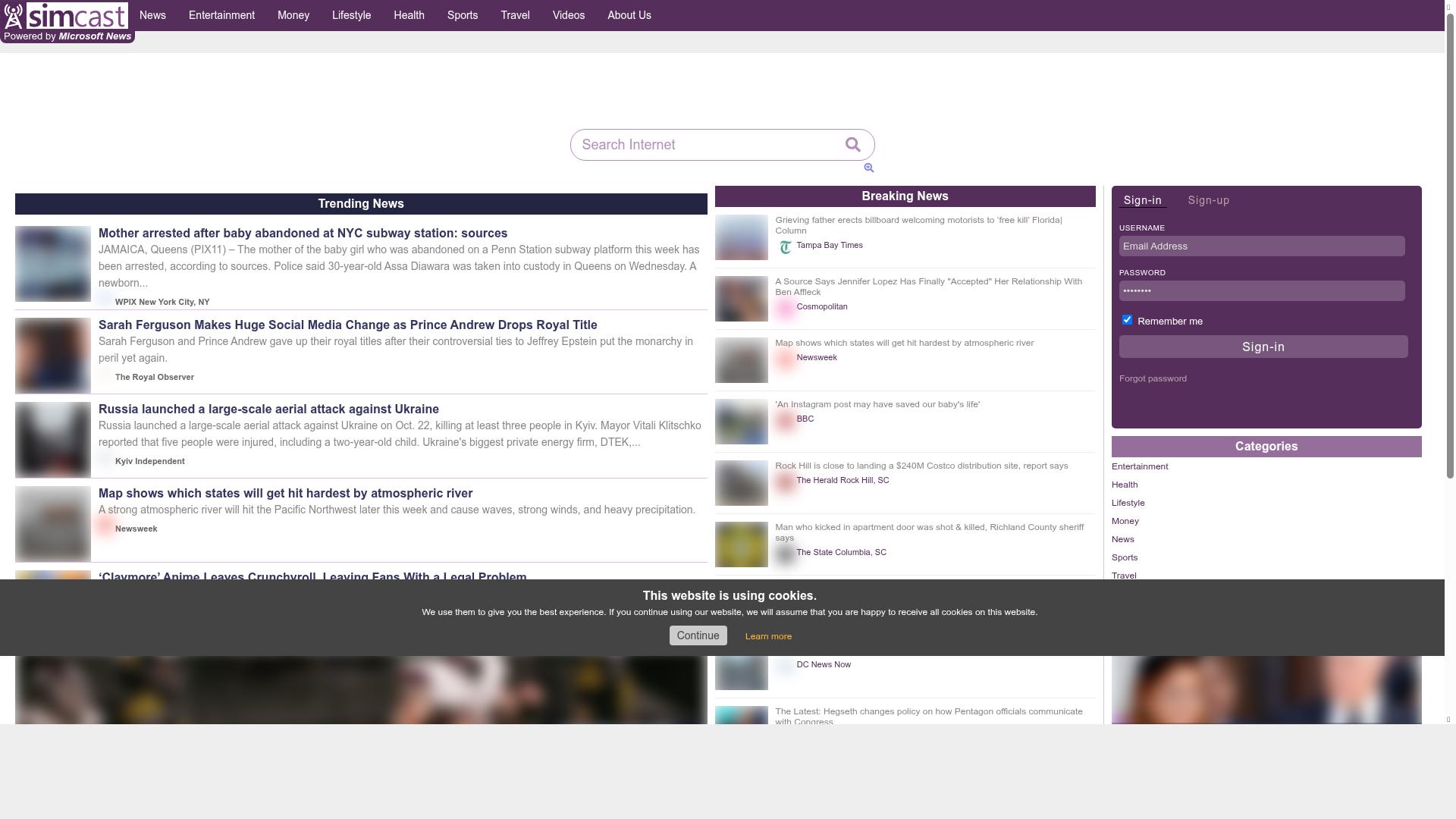Screen dimensions: 1456x819
Task: Uncheck the Remember me checkbox
Action: pyautogui.click(x=1127, y=320)
